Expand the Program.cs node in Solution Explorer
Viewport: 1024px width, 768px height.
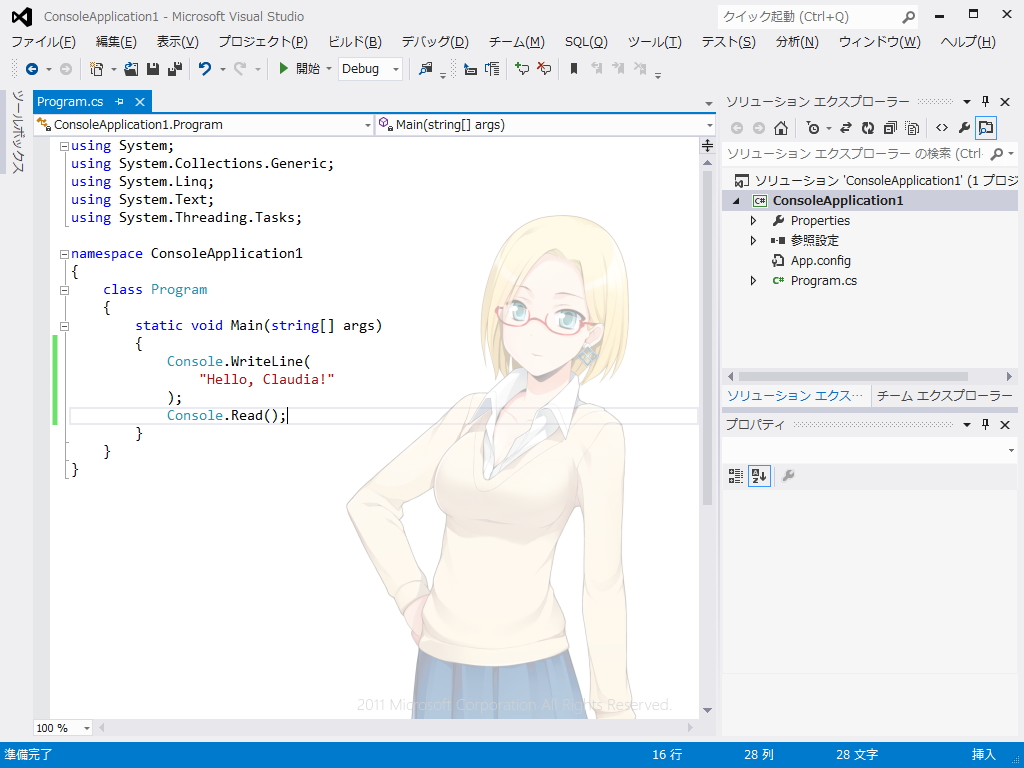pyautogui.click(x=753, y=281)
